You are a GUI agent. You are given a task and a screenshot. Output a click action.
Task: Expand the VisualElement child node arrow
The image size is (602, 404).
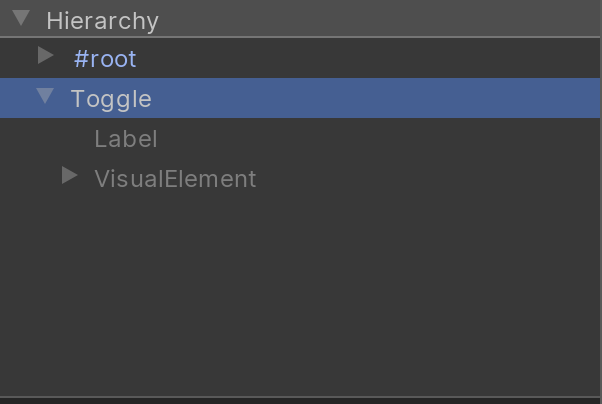point(69,176)
